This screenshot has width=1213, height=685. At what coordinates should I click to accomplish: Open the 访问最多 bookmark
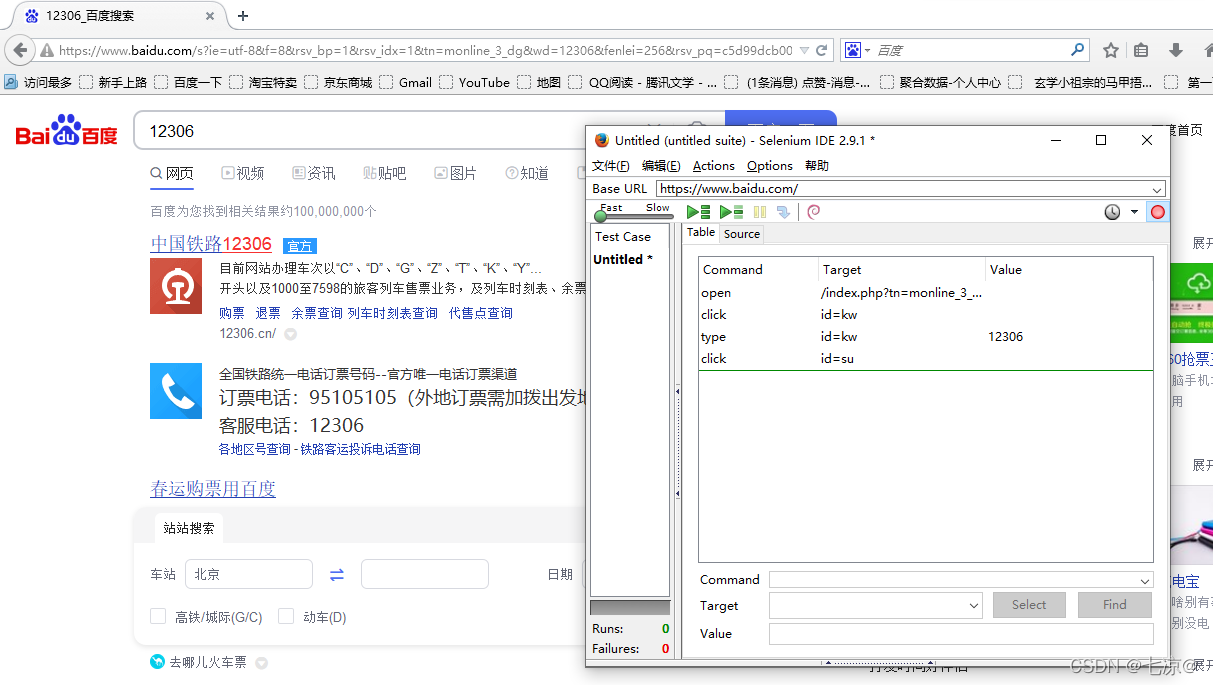(x=38, y=83)
